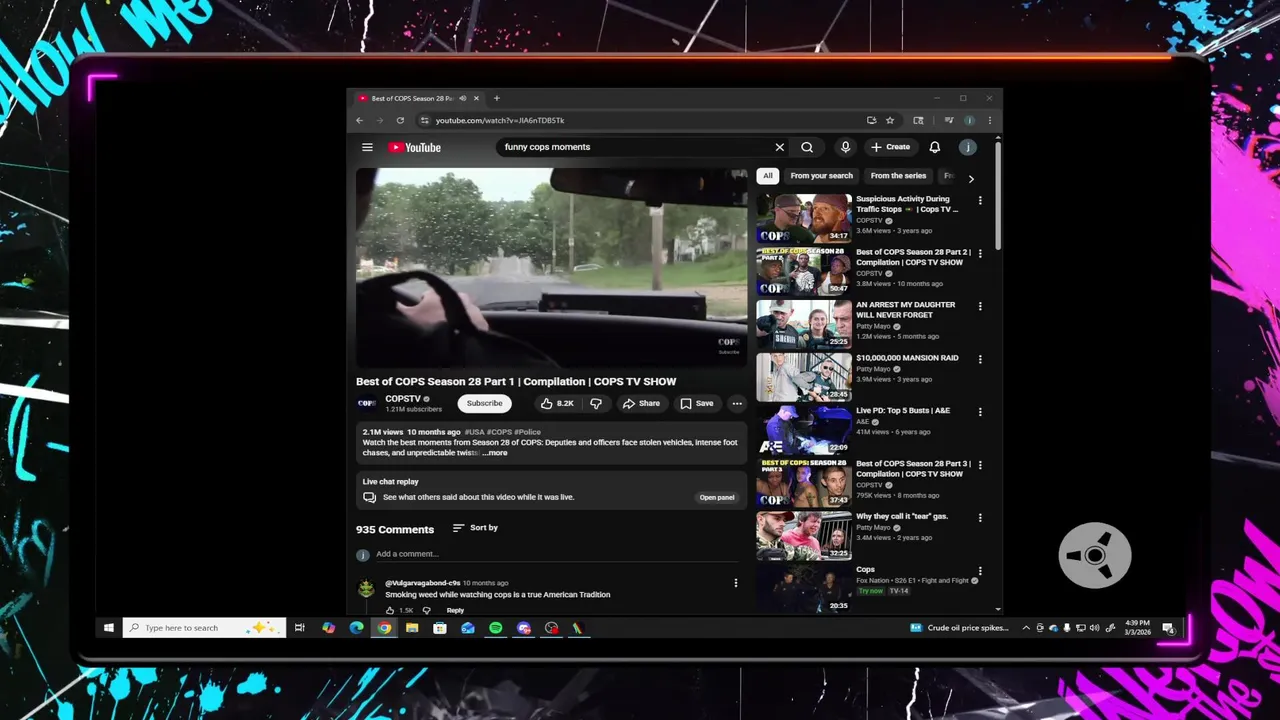Like the comment by Vulgarvagabond-c9s

[x=390, y=610]
